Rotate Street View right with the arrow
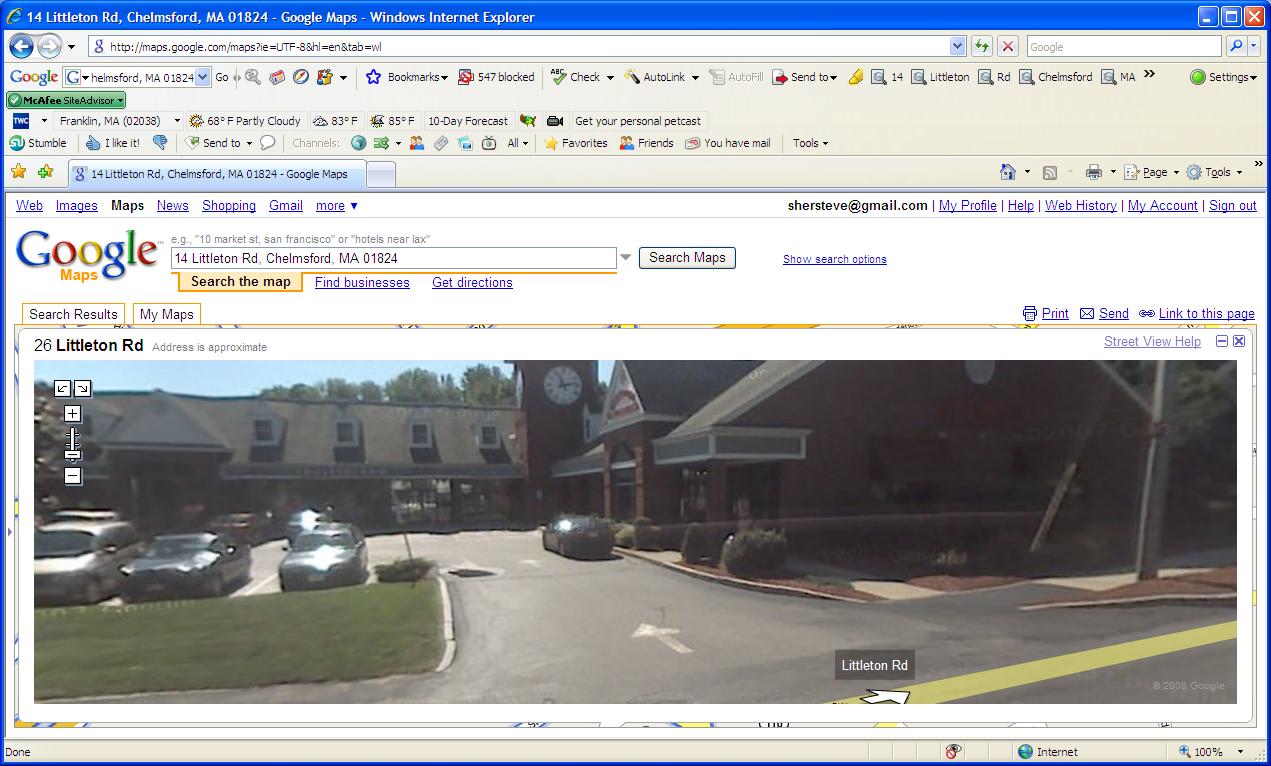1271x766 pixels. [x=82, y=389]
